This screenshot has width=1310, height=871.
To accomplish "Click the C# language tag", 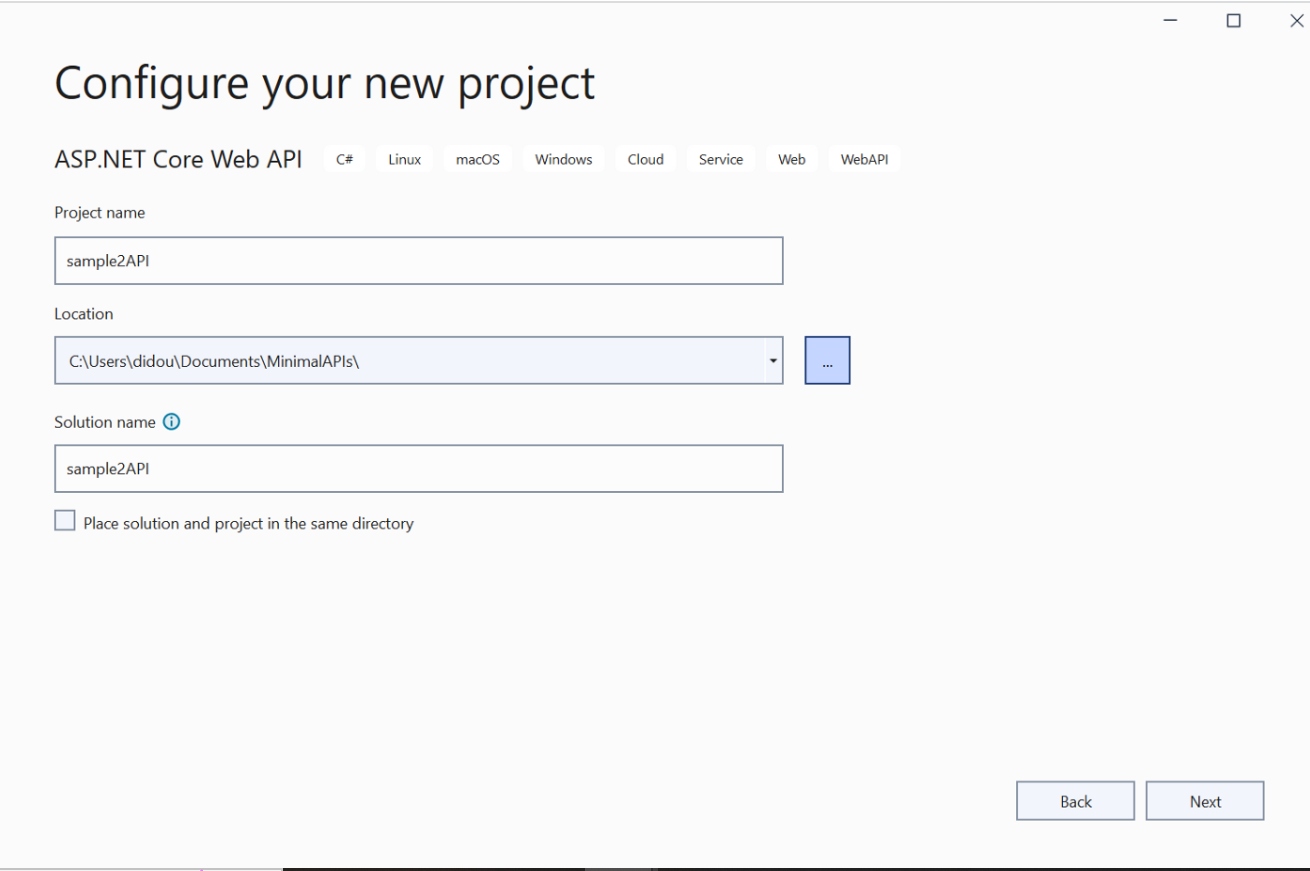I will [346, 160].
